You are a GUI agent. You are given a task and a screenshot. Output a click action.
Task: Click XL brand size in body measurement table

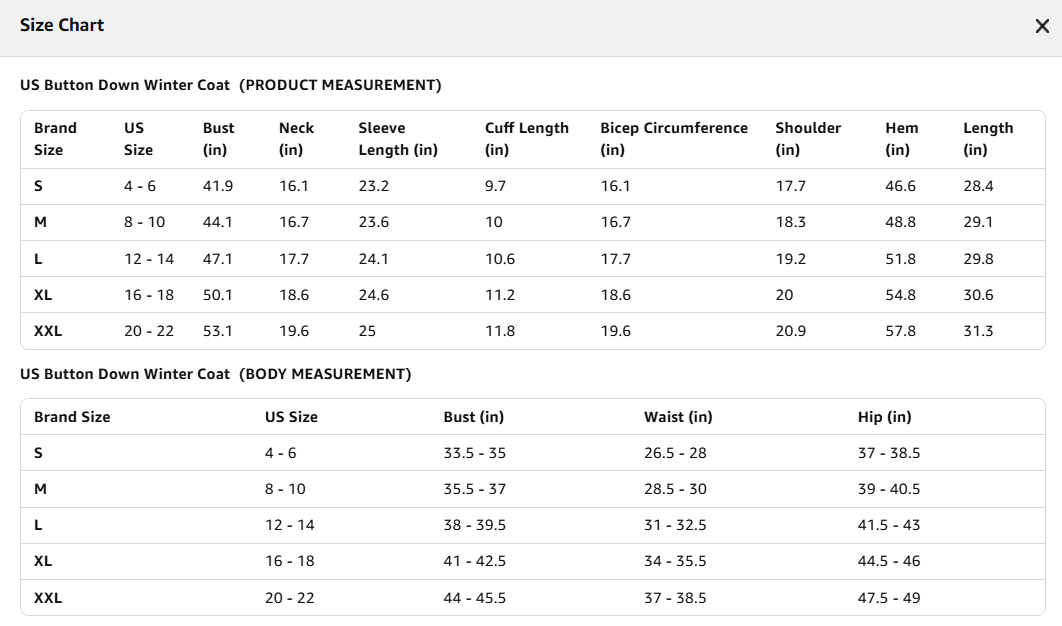(43, 561)
